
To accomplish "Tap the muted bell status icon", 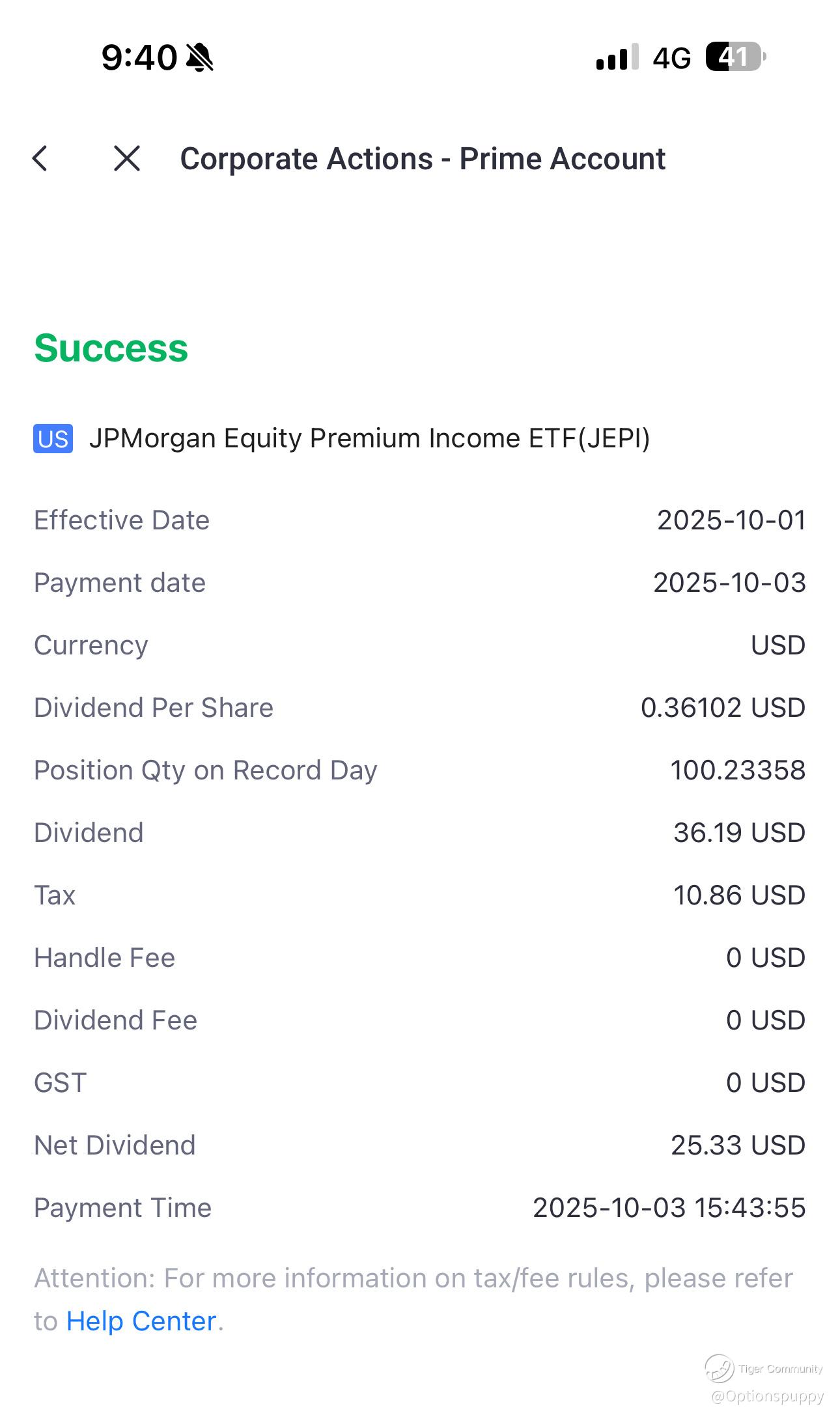I will pos(199,57).
